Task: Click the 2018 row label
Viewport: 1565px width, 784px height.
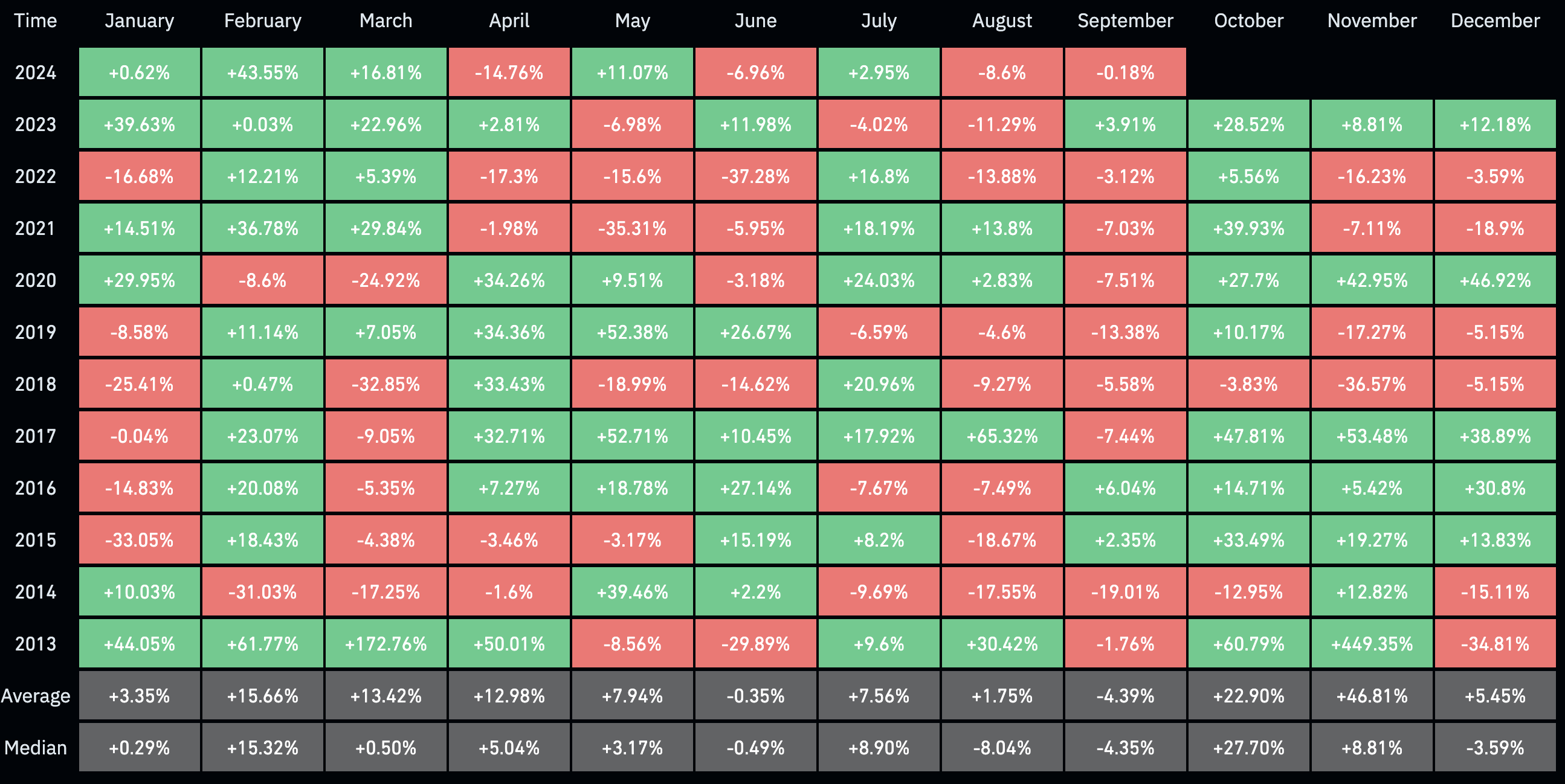Action: coord(35,384)
